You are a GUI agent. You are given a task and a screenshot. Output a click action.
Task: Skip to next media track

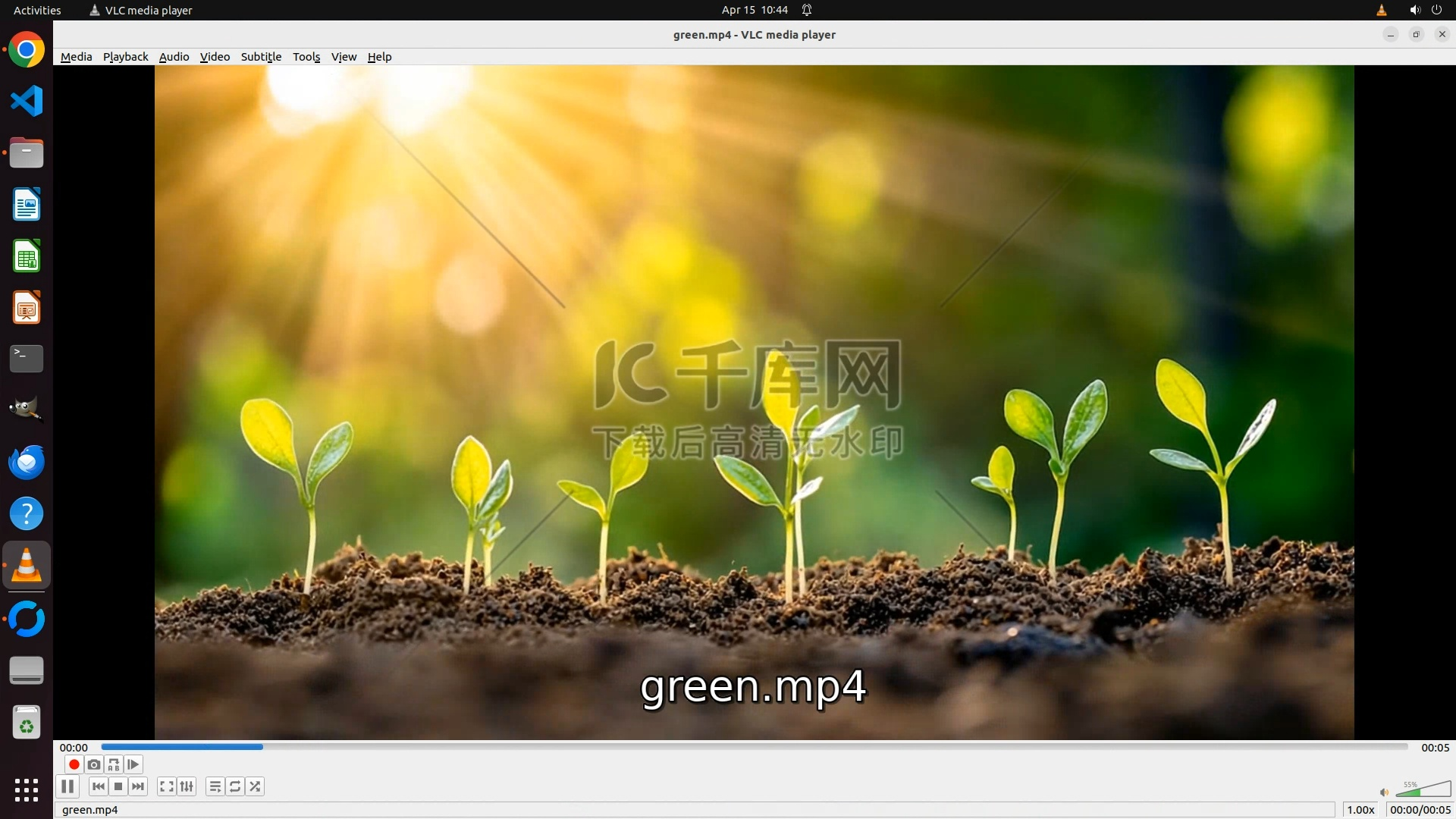138,786
